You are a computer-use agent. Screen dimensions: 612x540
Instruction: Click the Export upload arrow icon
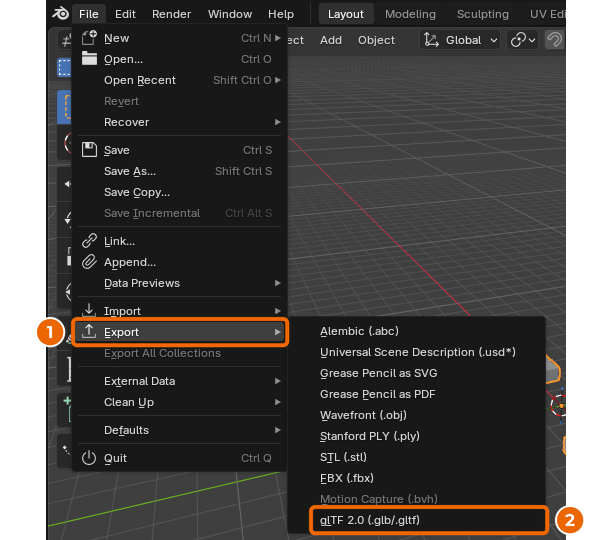[x=89, y=332]
